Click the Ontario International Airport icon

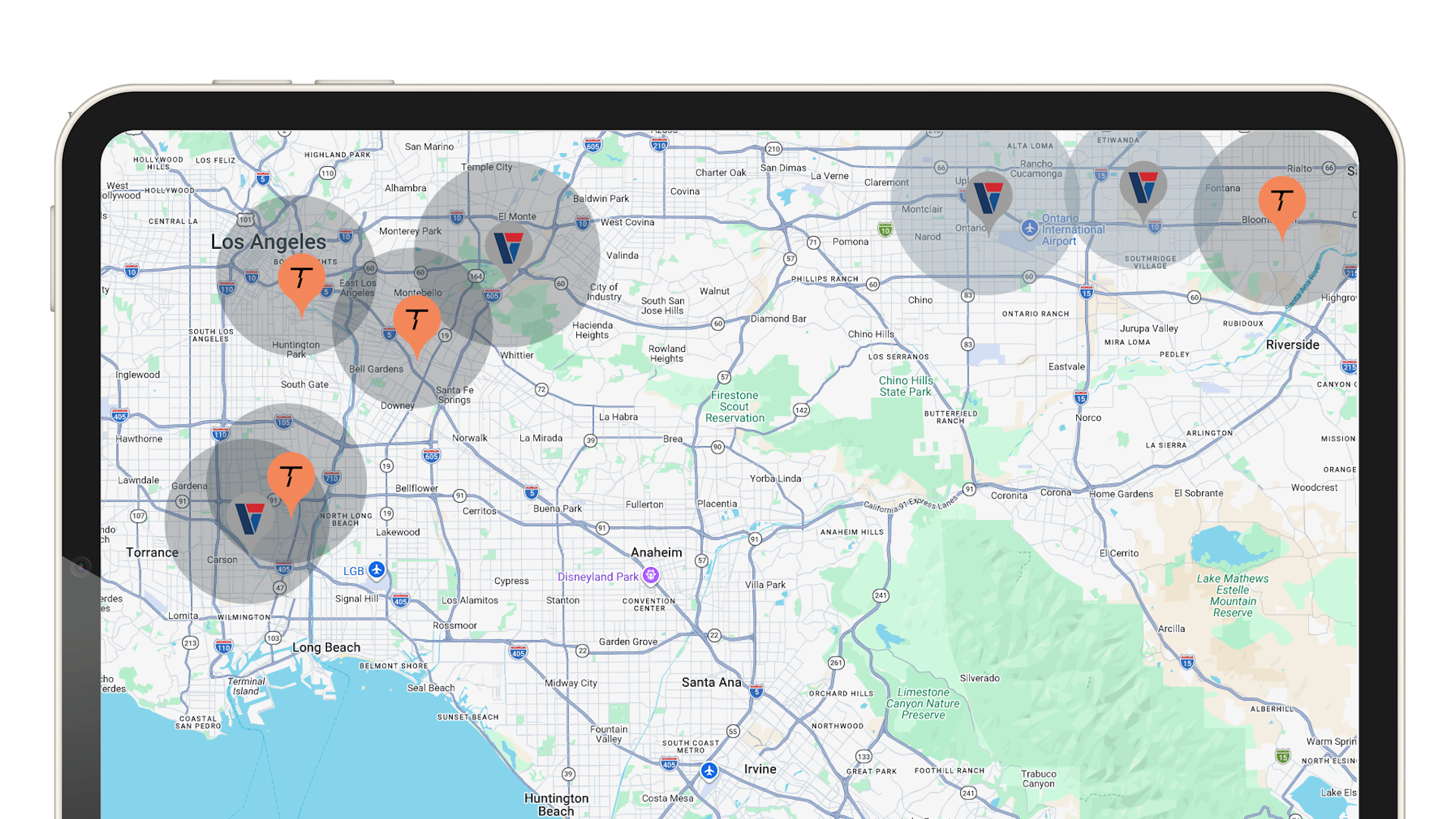click(1029, 228)
